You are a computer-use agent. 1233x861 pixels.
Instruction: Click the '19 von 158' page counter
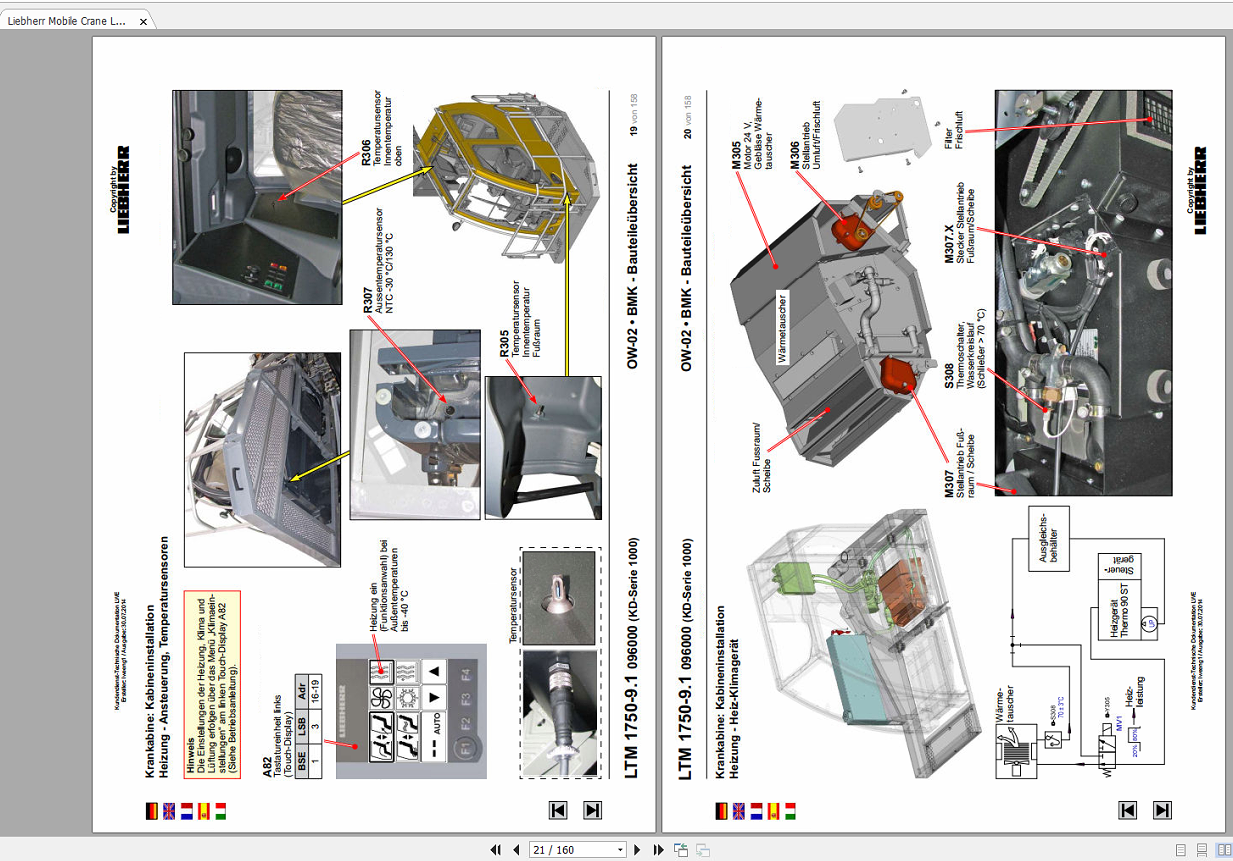[x=633, y=116]
